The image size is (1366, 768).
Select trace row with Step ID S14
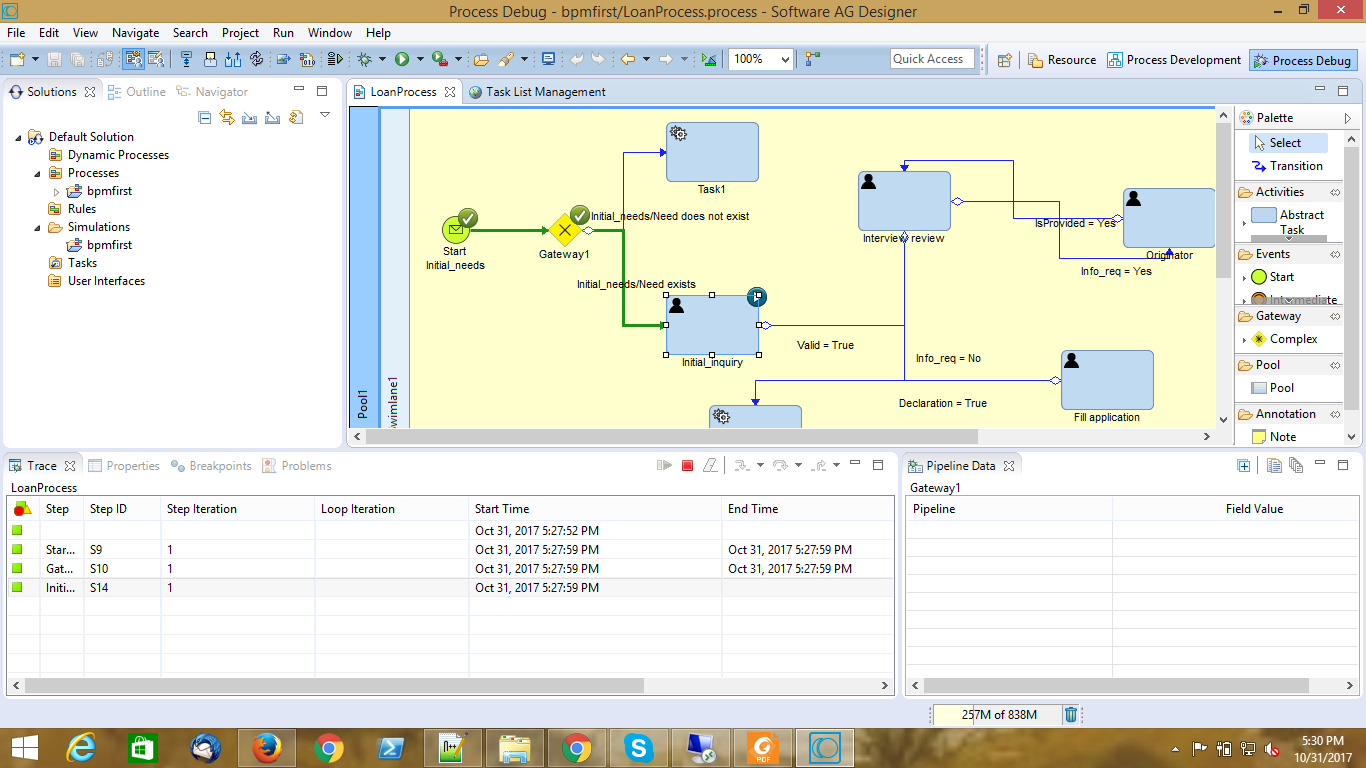[451, 588]
